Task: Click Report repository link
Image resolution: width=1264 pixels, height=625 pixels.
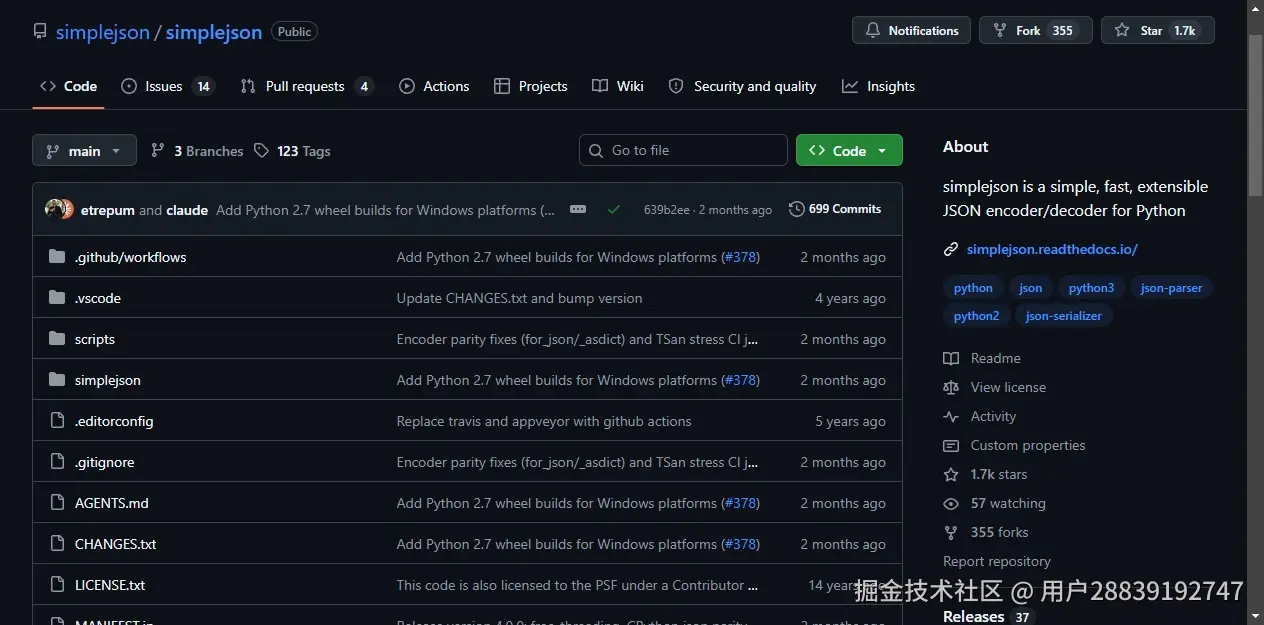Action: click(997, 561)
